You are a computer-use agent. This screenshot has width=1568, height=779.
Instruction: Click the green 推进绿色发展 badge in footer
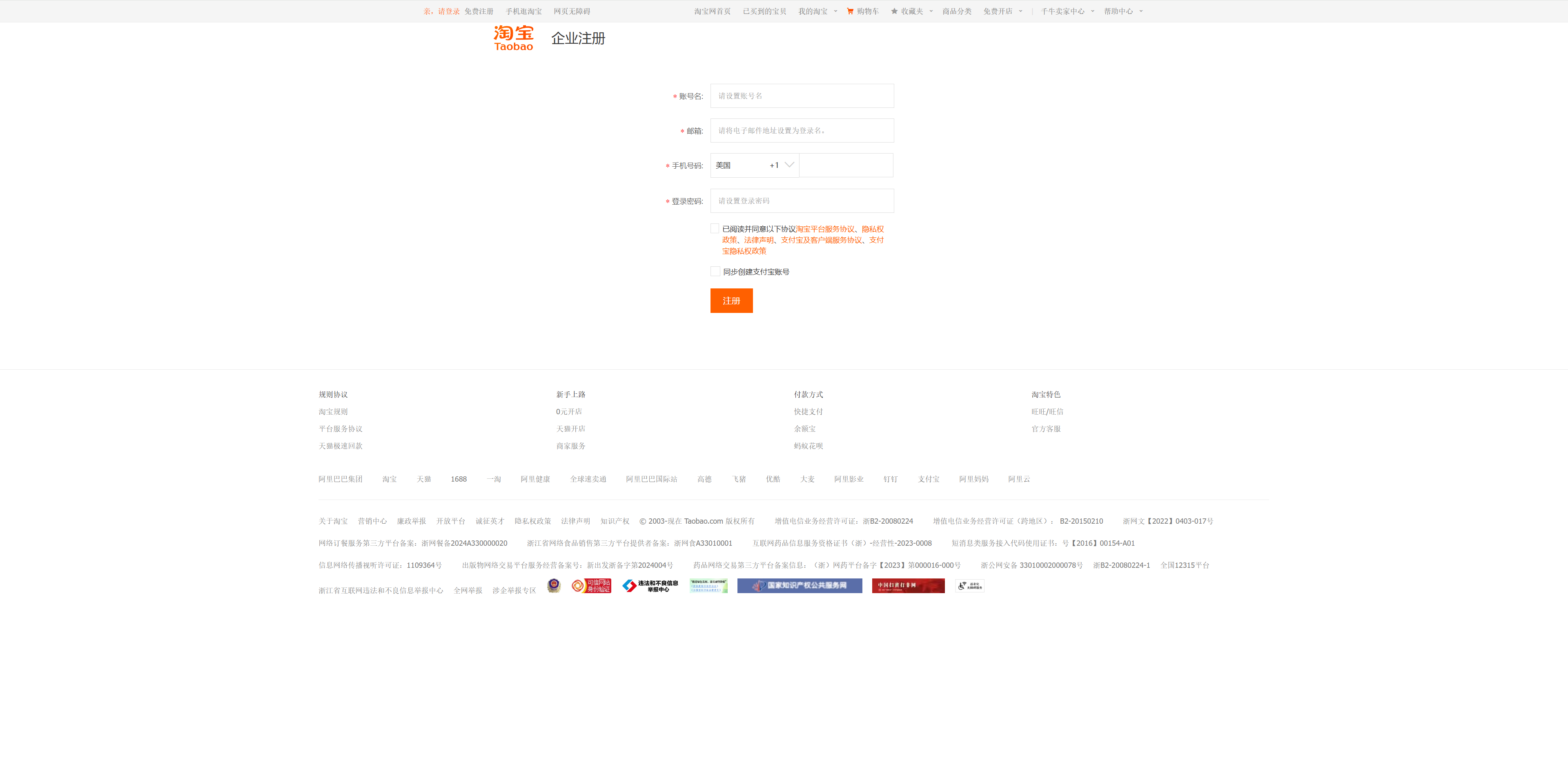(x=708, y=586)
